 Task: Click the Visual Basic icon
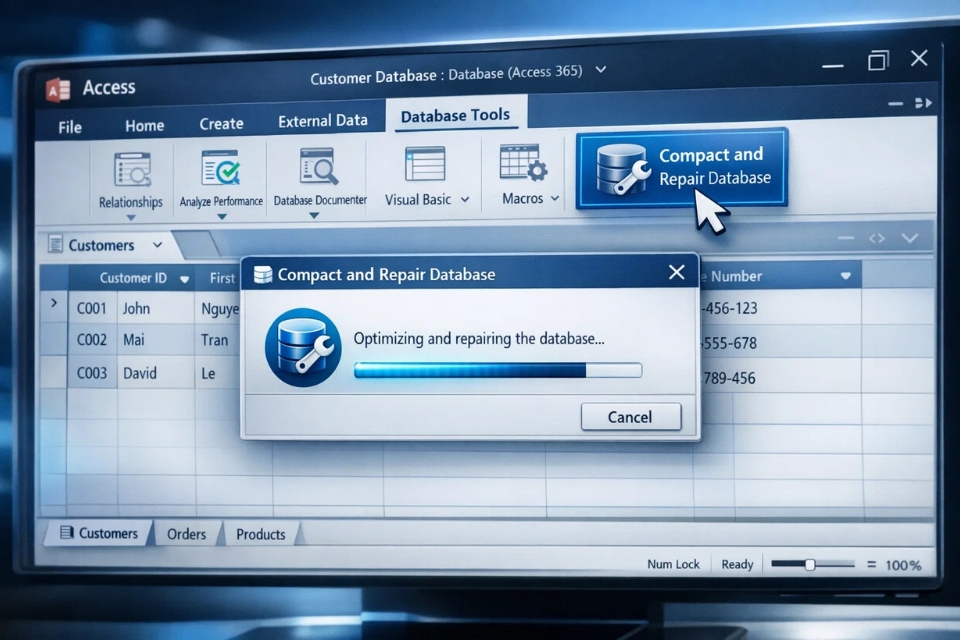click(425, 164)
